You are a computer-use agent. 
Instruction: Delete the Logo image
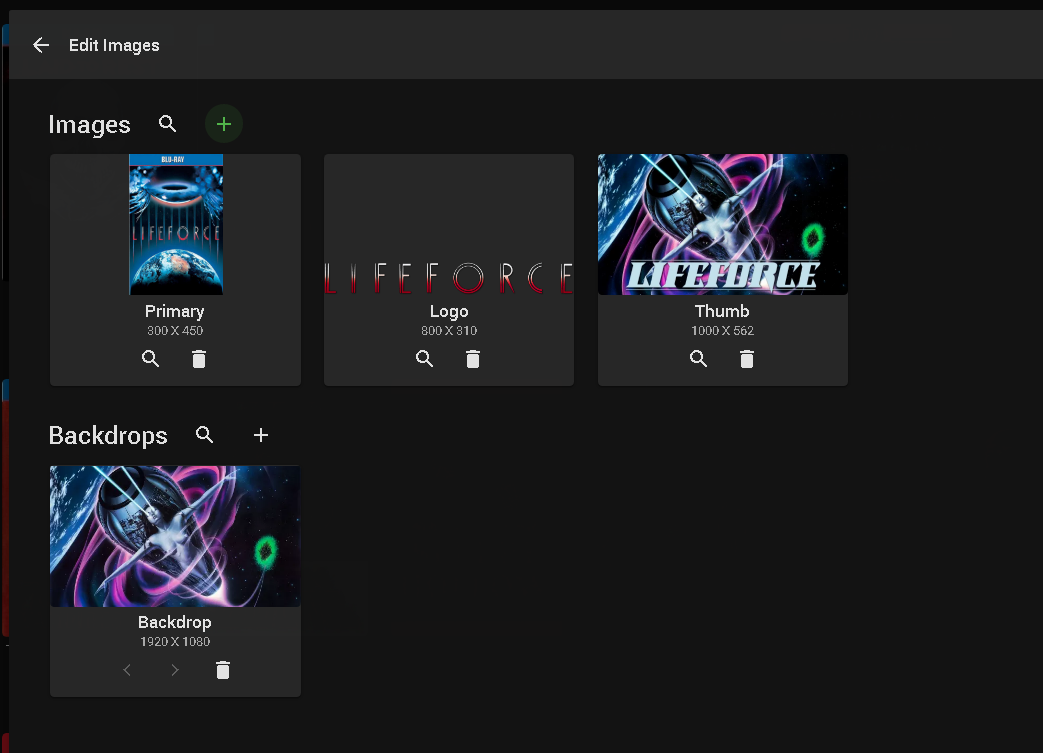point(473,359)
